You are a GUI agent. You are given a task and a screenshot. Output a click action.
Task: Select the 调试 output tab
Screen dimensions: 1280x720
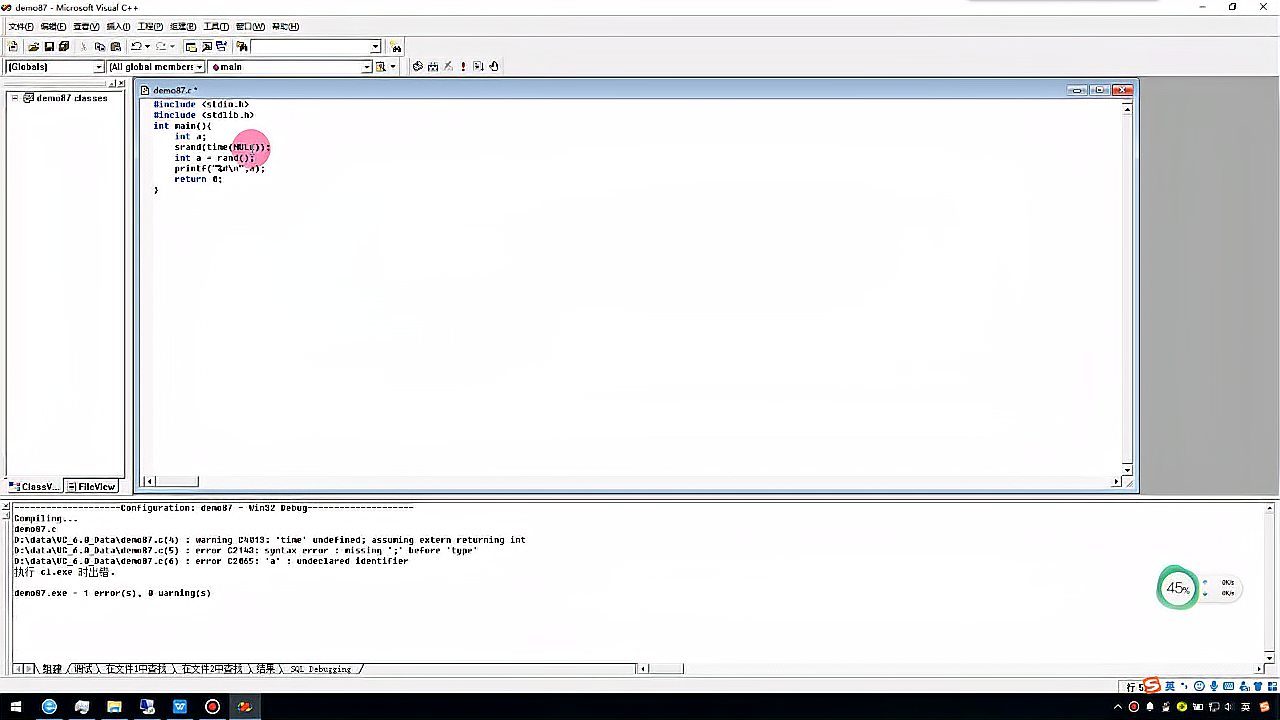tap(83, 668)
